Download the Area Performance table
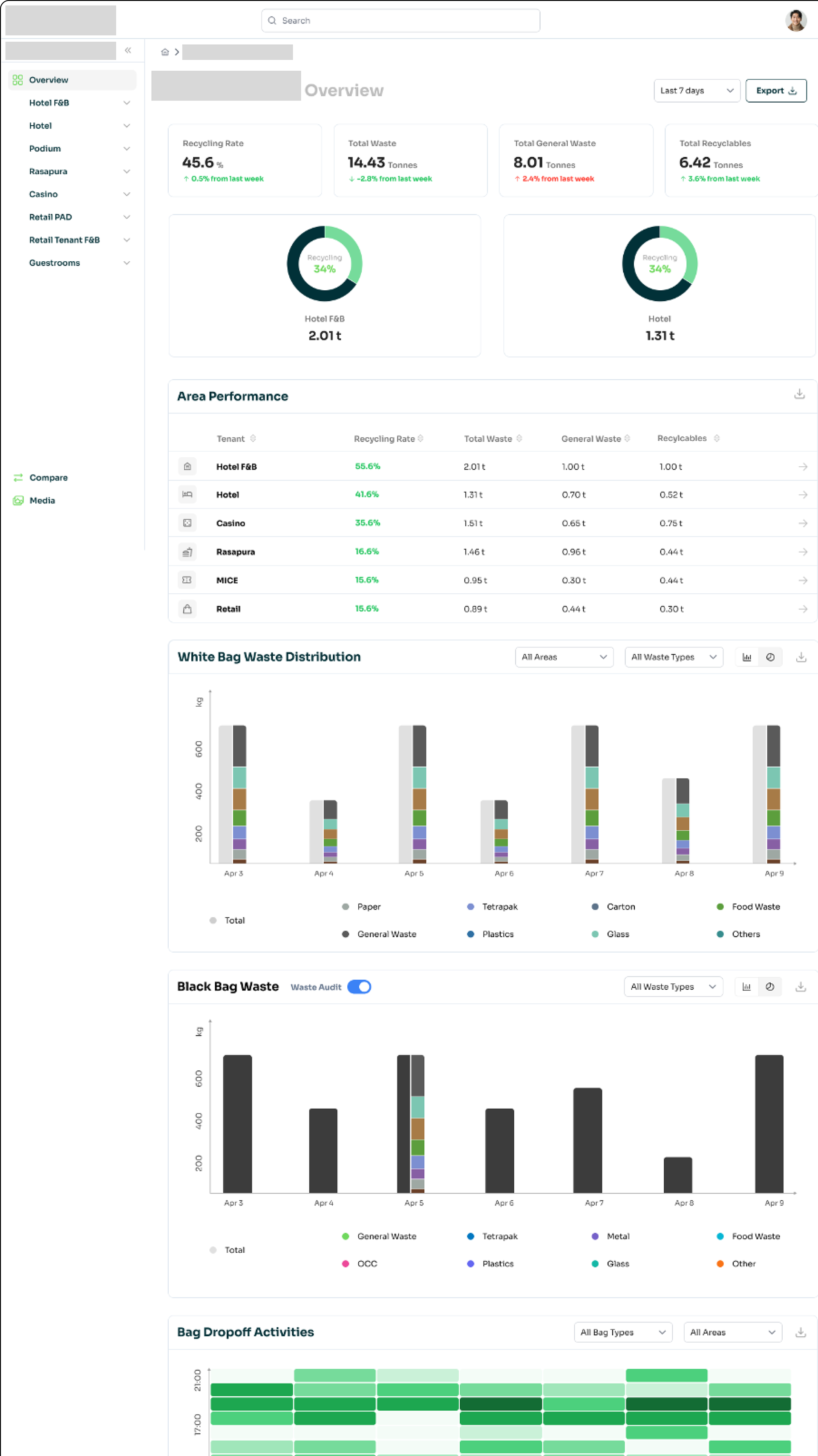This screenshot has width=818, height=1456. [799, 394]
